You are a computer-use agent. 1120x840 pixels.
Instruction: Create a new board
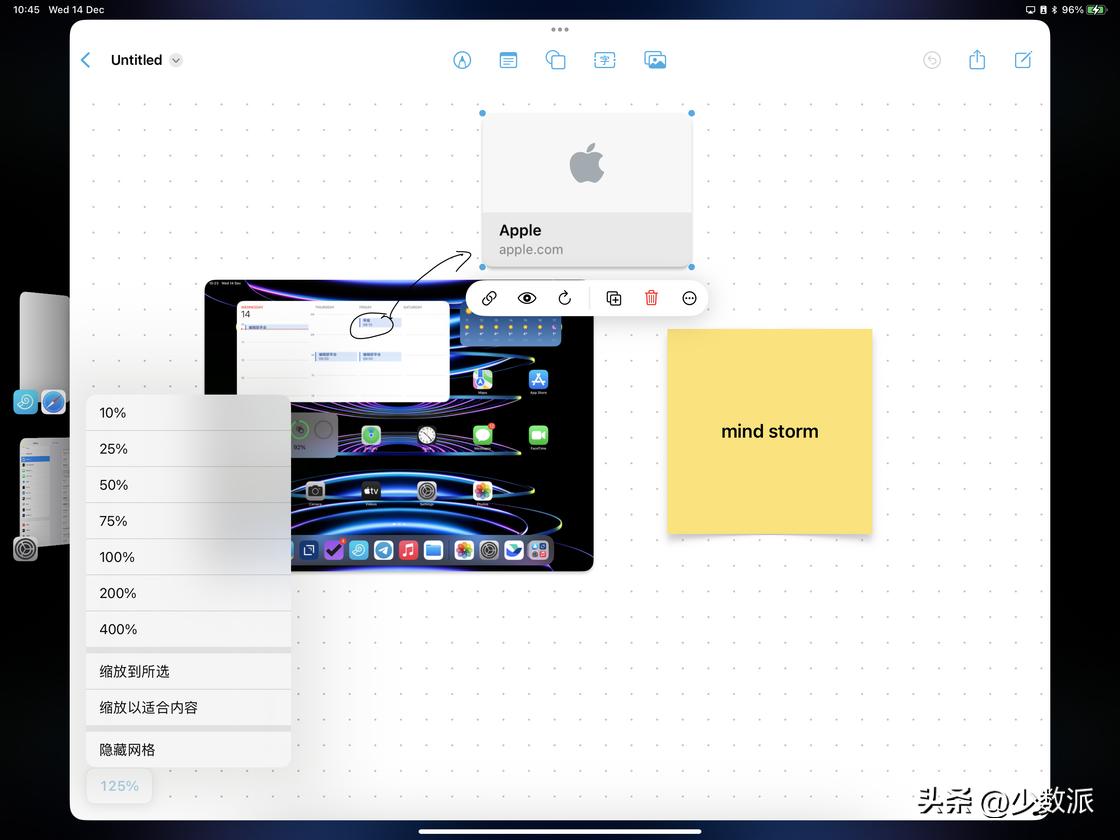(1023, 60)
